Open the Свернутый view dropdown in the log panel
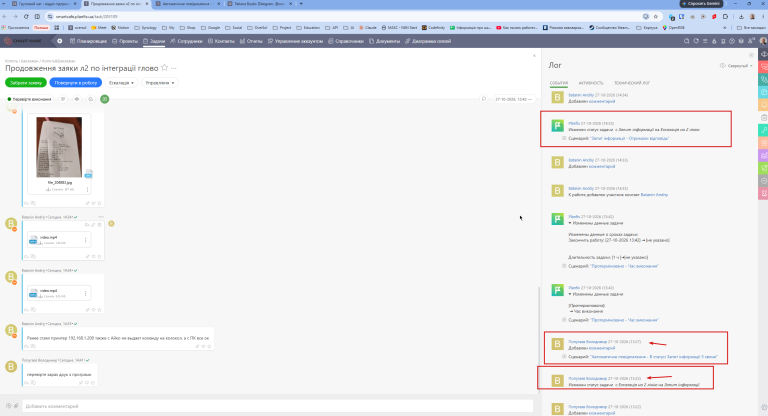Image resolution: width=768 pixels, height=416 pixels. pyautogui.click(x=737, y=66)
